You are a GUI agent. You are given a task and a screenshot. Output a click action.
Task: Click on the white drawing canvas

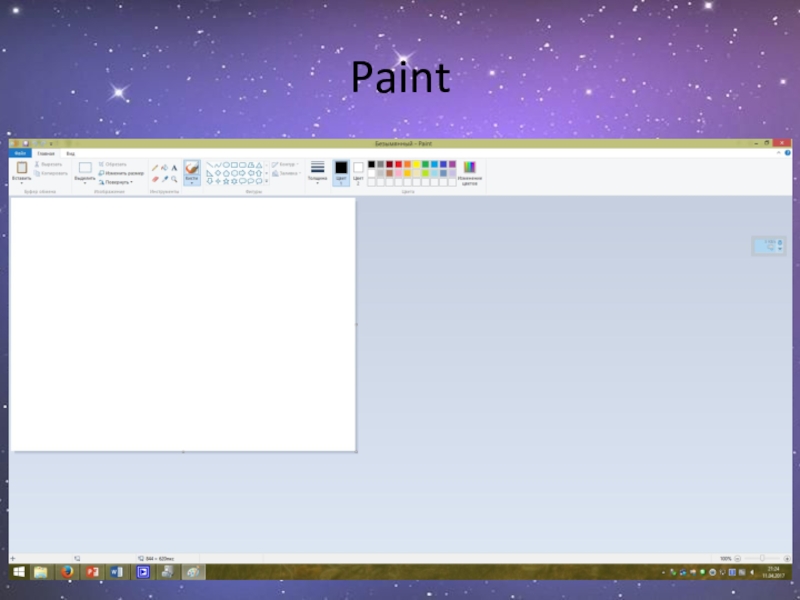(x=183, y=324)
